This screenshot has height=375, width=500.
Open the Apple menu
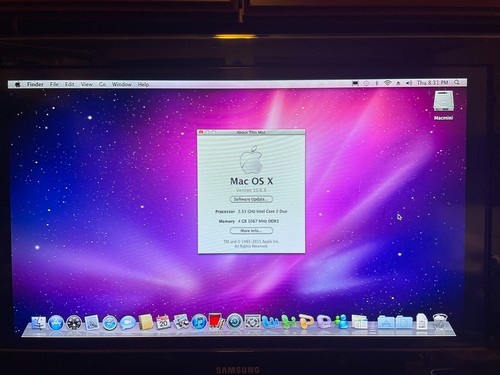[x=18, y=85]
